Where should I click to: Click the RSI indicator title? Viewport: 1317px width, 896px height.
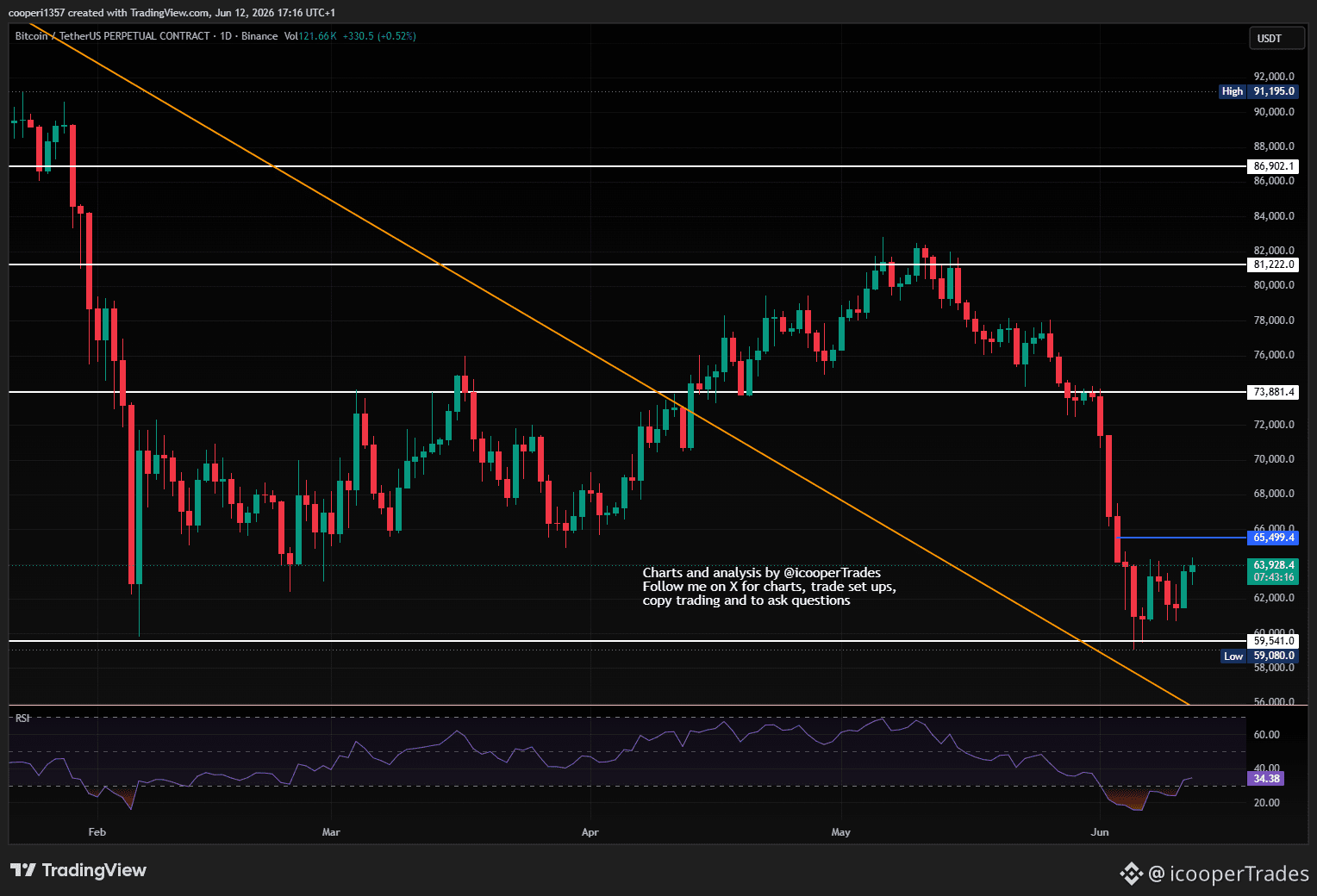[x=22, y=718]
